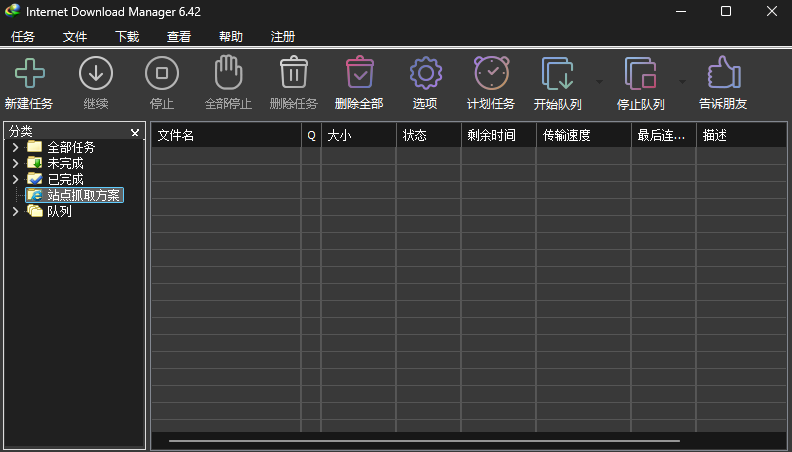Image resolution: width=792 pixels, height=452 pixels.
Task: Click the Delete All (删除全部) icon
Action: click(360, 72)
